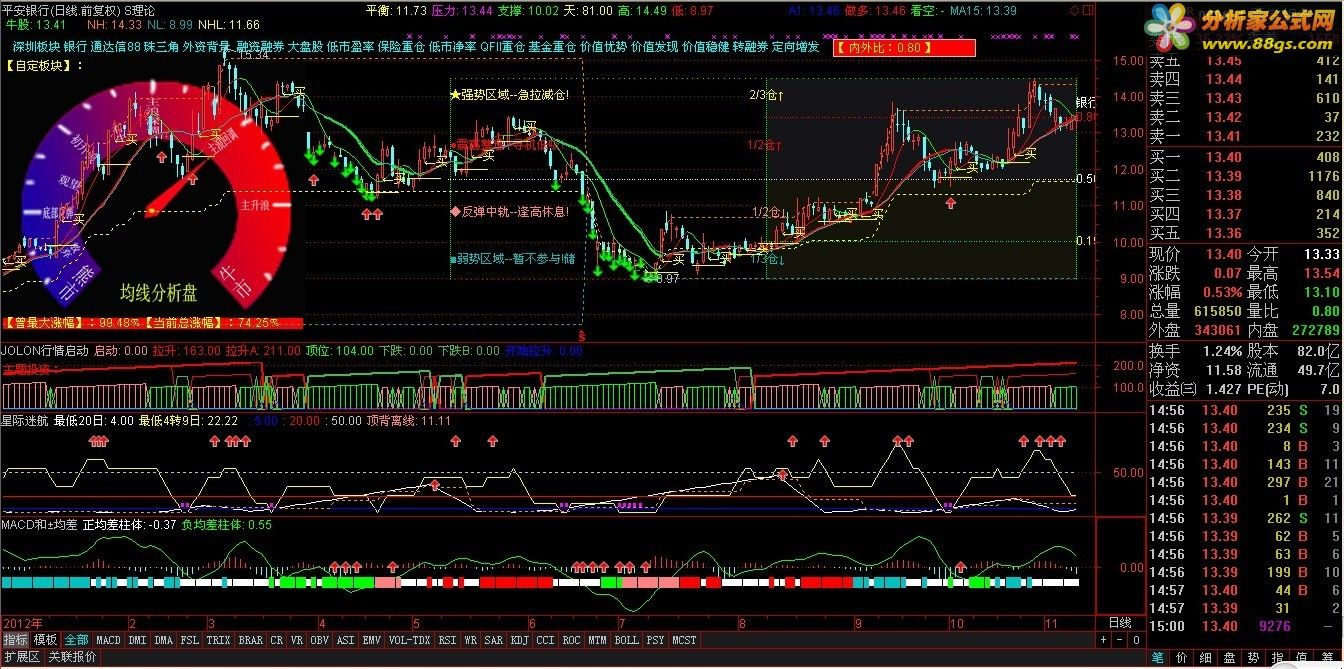Click the 融资融券 sector tag
The image size is (1344, 669).
click(x=260, y=46)
